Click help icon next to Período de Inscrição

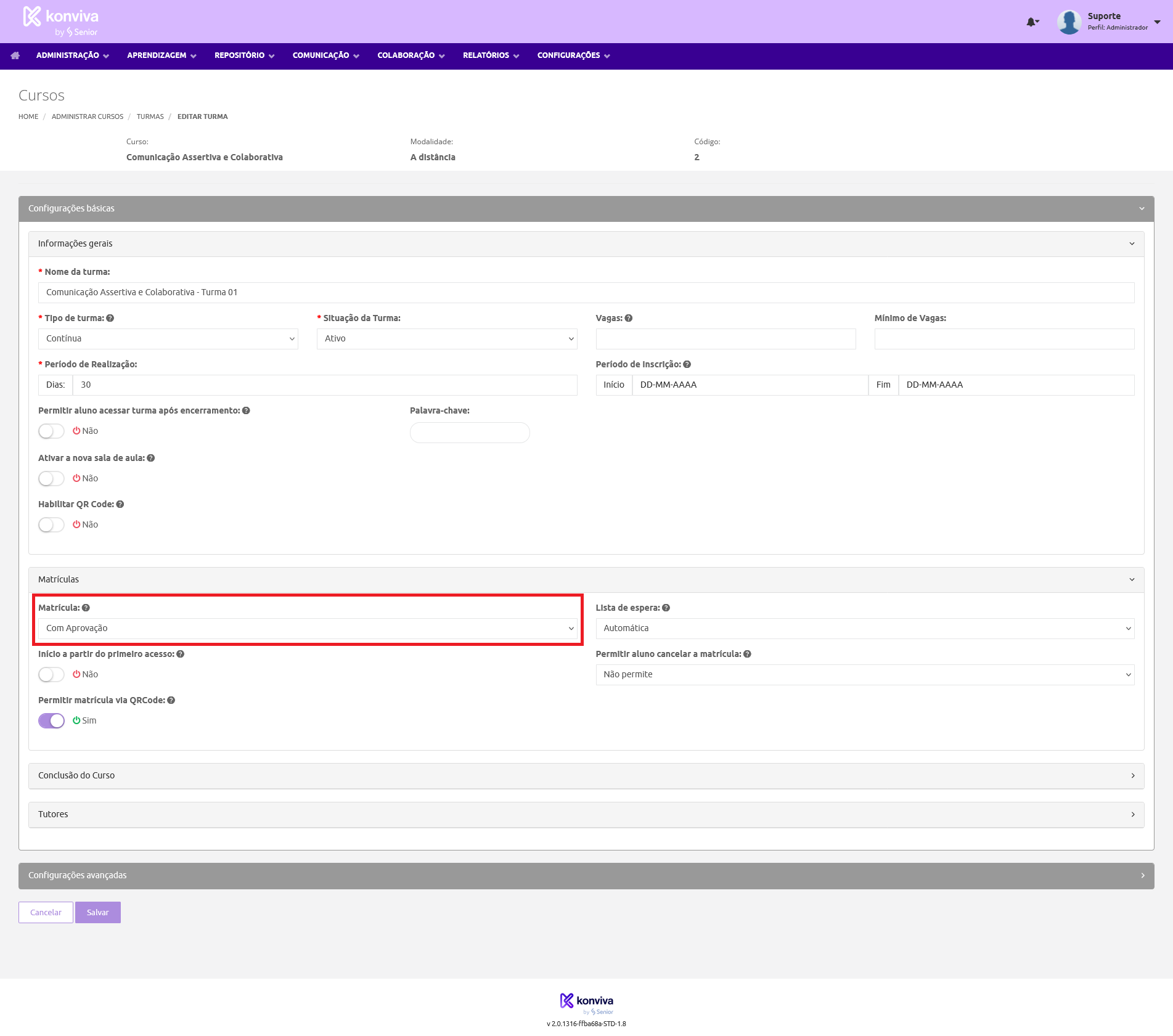(687, 364)
